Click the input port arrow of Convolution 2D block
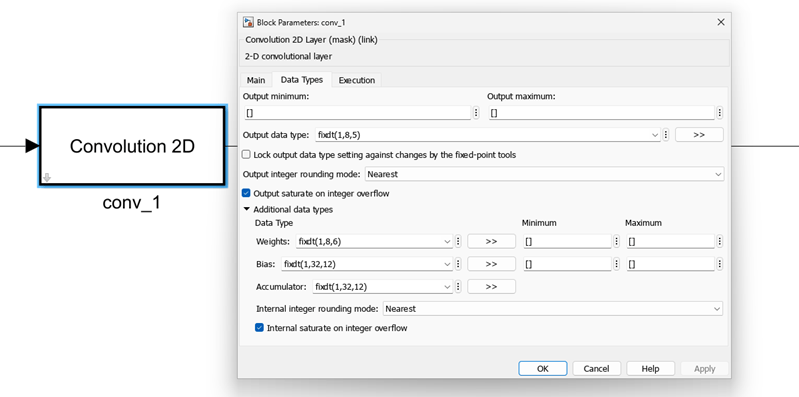Viewport: 799px width, 397px height. coord(32,146)
